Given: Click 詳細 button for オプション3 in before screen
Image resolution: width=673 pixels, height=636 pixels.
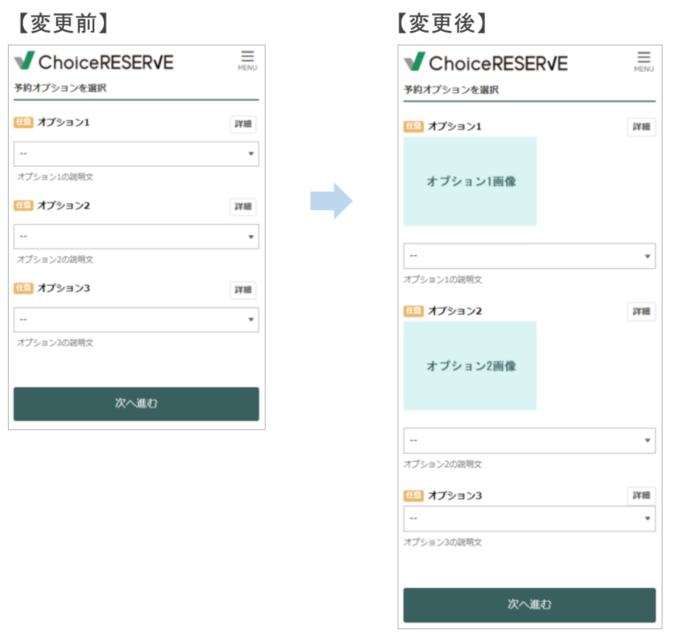Looking at the screenshot, I should (243, 290).
